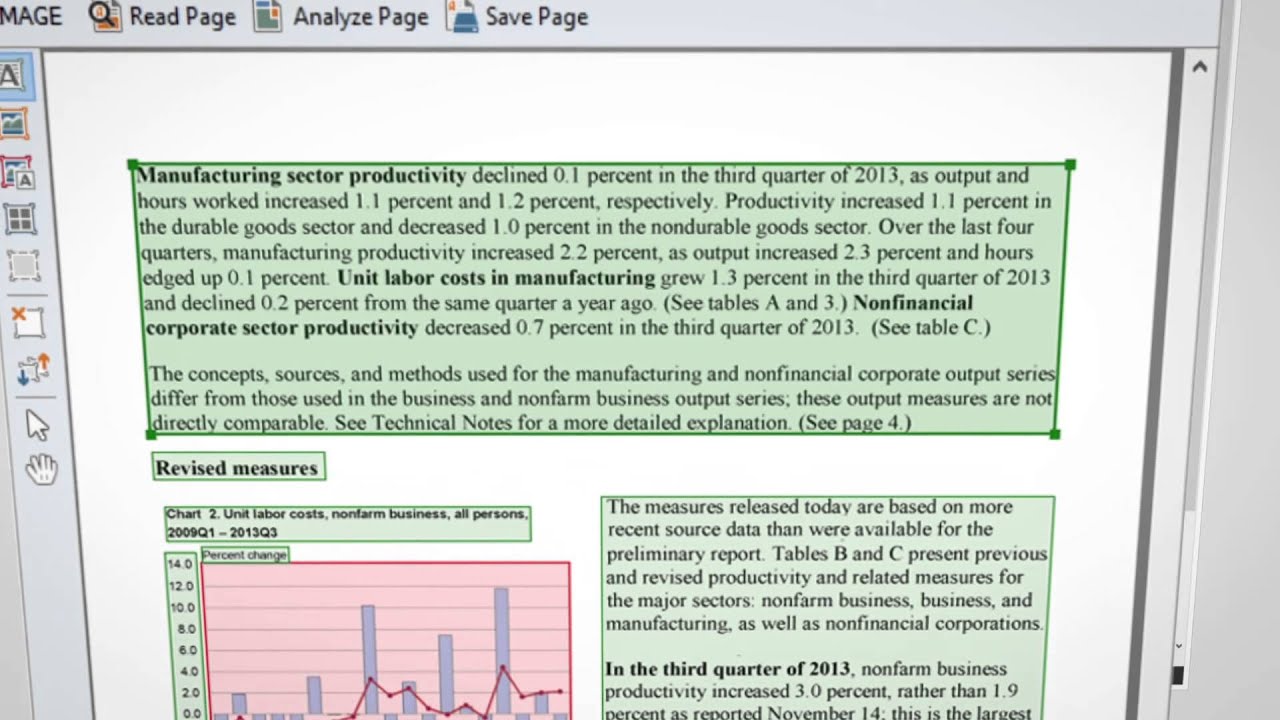Viewport: 1280px width, 720px height.
Task: Click the Save Page button
Action: pos(517,16)
